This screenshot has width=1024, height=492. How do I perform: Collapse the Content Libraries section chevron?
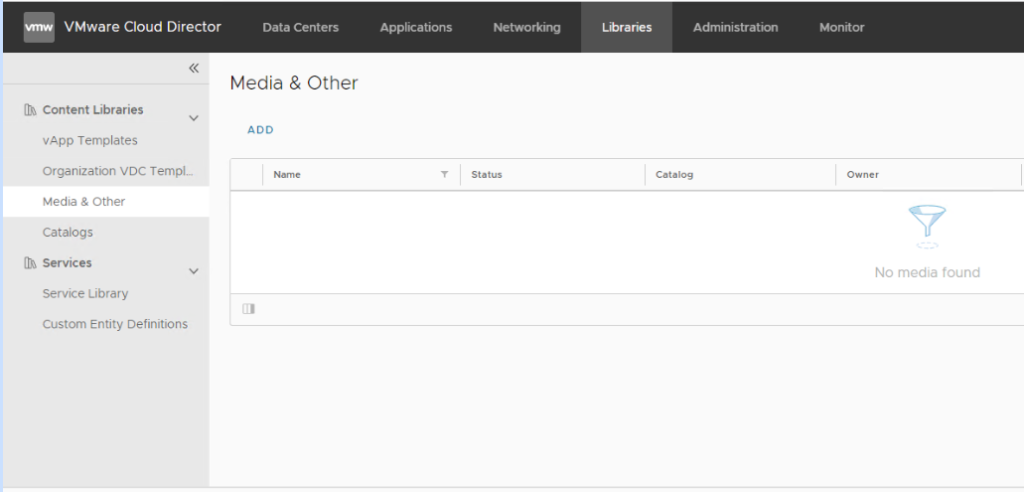point(193,118)
